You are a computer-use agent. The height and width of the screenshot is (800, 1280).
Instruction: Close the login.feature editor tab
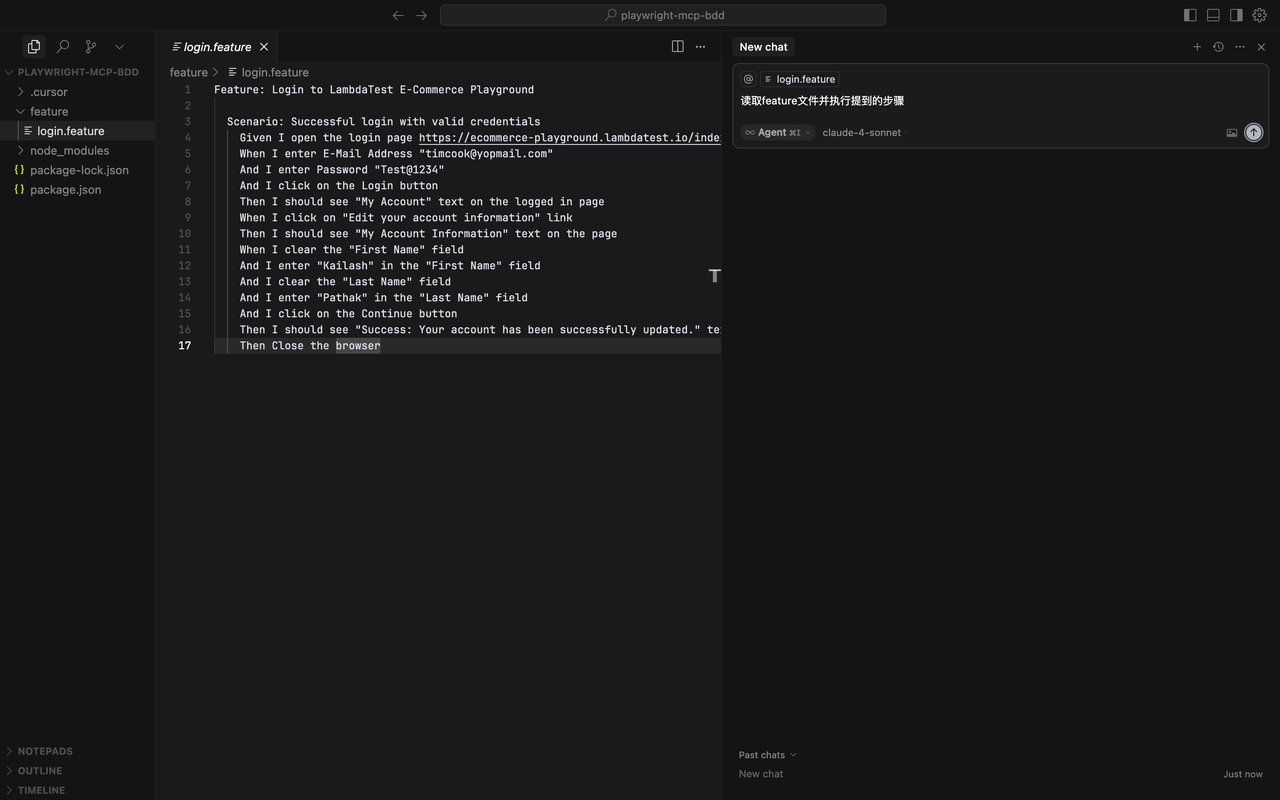264,47
